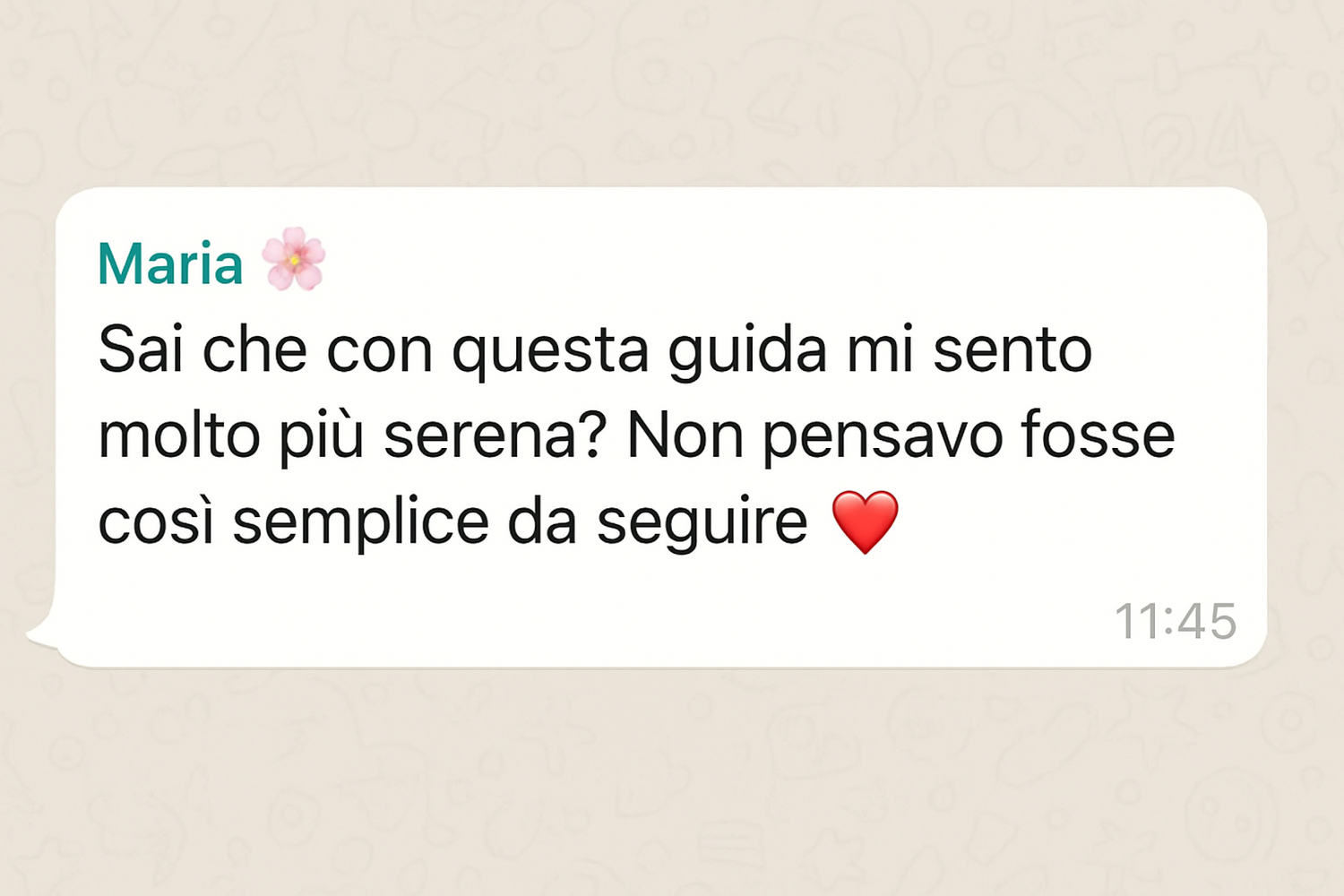The width and height of the screenshot is (1344, 896).
Task: Select the word "molto" in second line
Action: coord(179,435)
